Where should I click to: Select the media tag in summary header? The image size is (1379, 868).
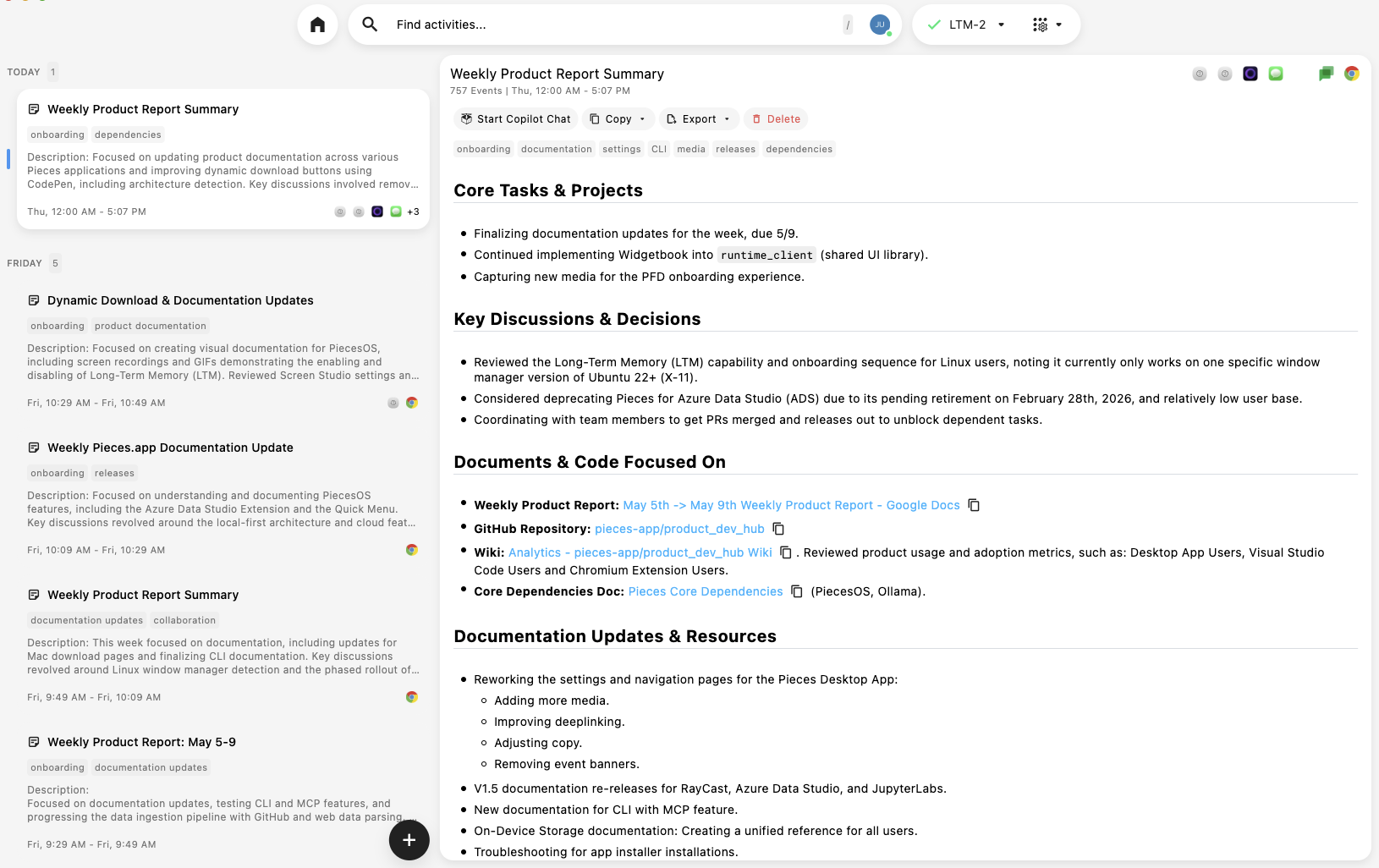[691, 149]
